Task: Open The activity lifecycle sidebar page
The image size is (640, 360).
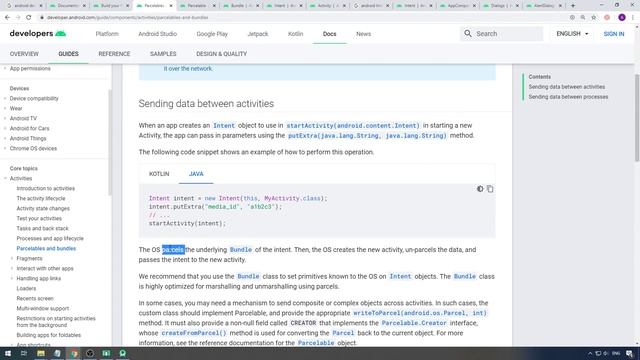Action: [41, 198]
